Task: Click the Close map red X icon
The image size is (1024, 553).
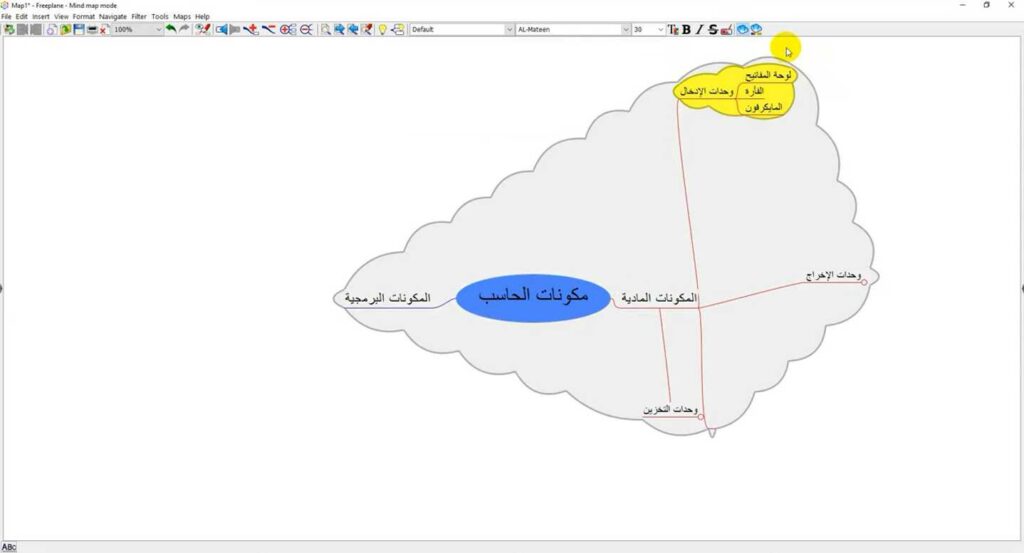Action: [x=104, y=29]
